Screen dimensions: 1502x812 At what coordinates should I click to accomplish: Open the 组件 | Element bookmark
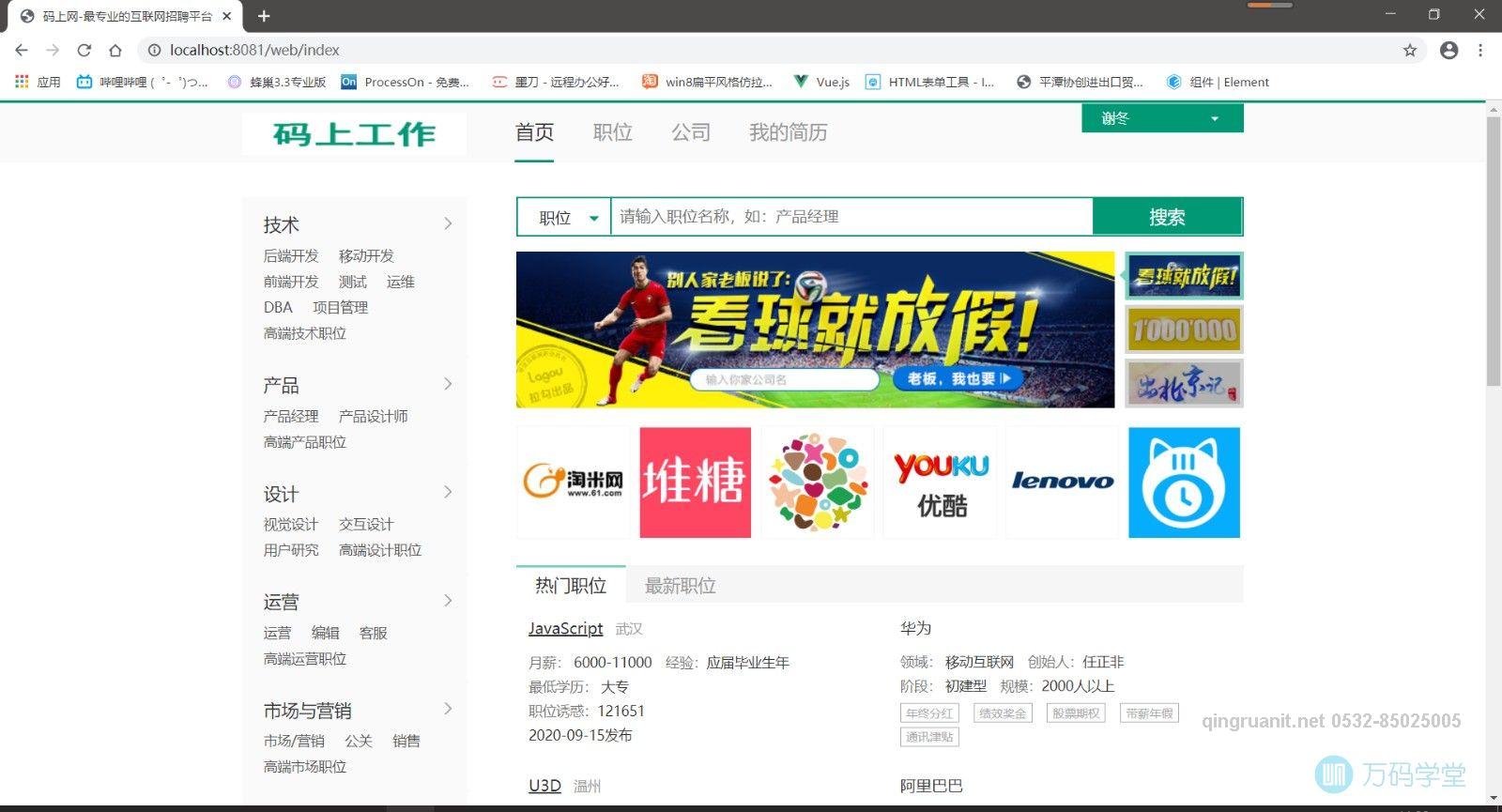click(1218, 82)
